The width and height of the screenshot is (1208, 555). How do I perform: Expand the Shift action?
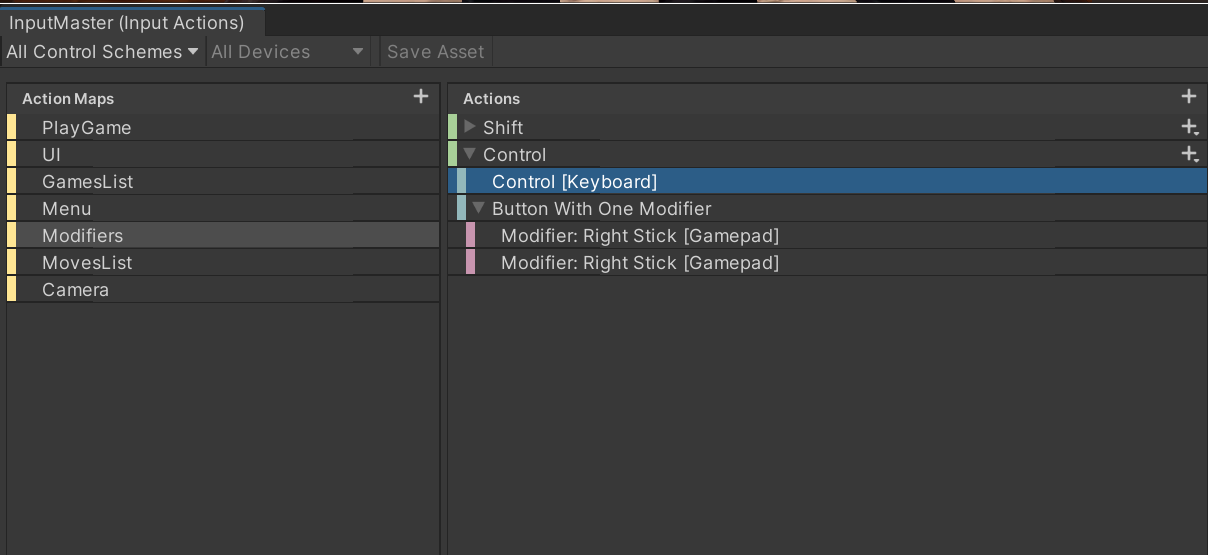tap(470, 127)
